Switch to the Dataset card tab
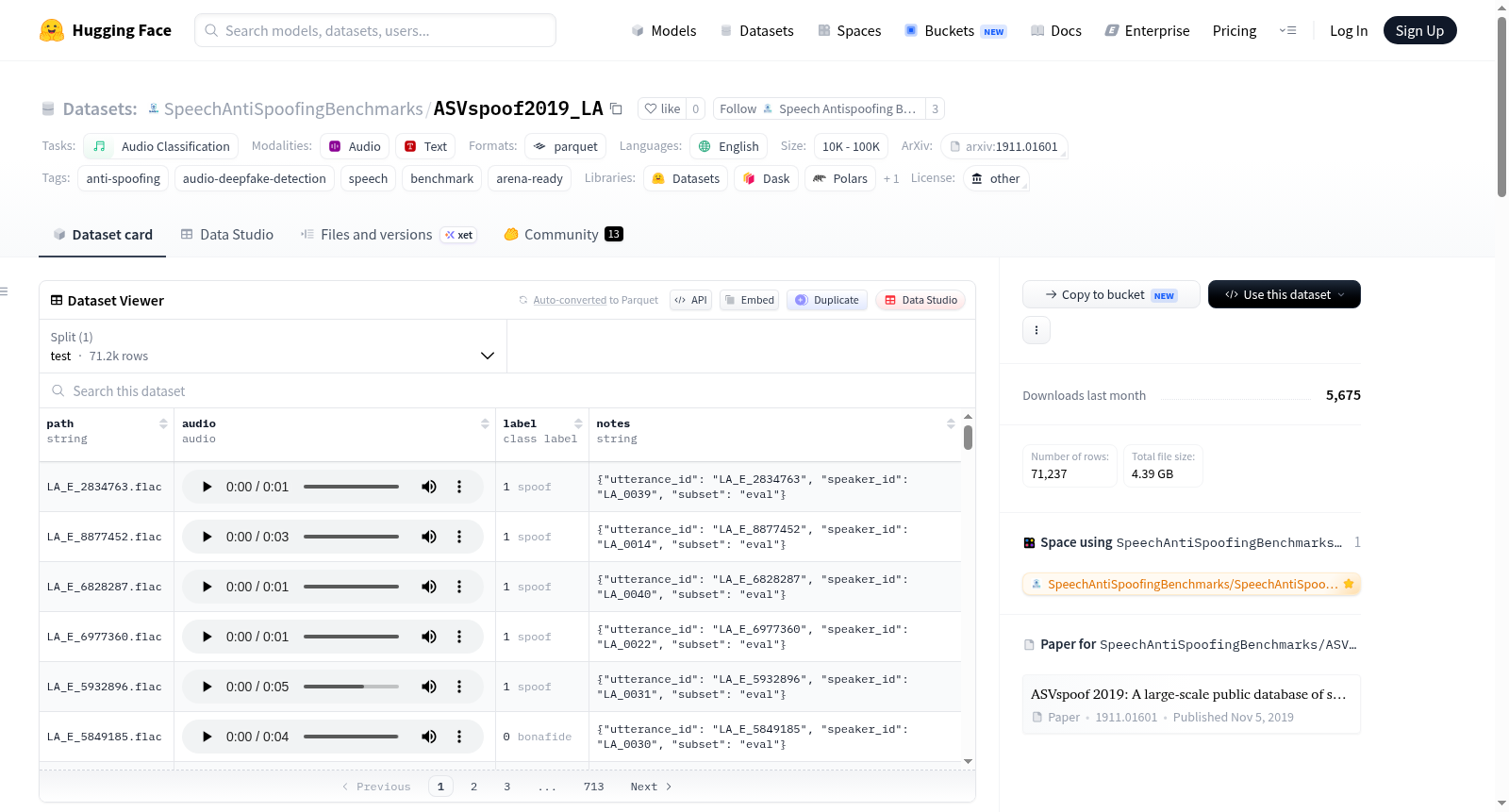 pos(103,234)
